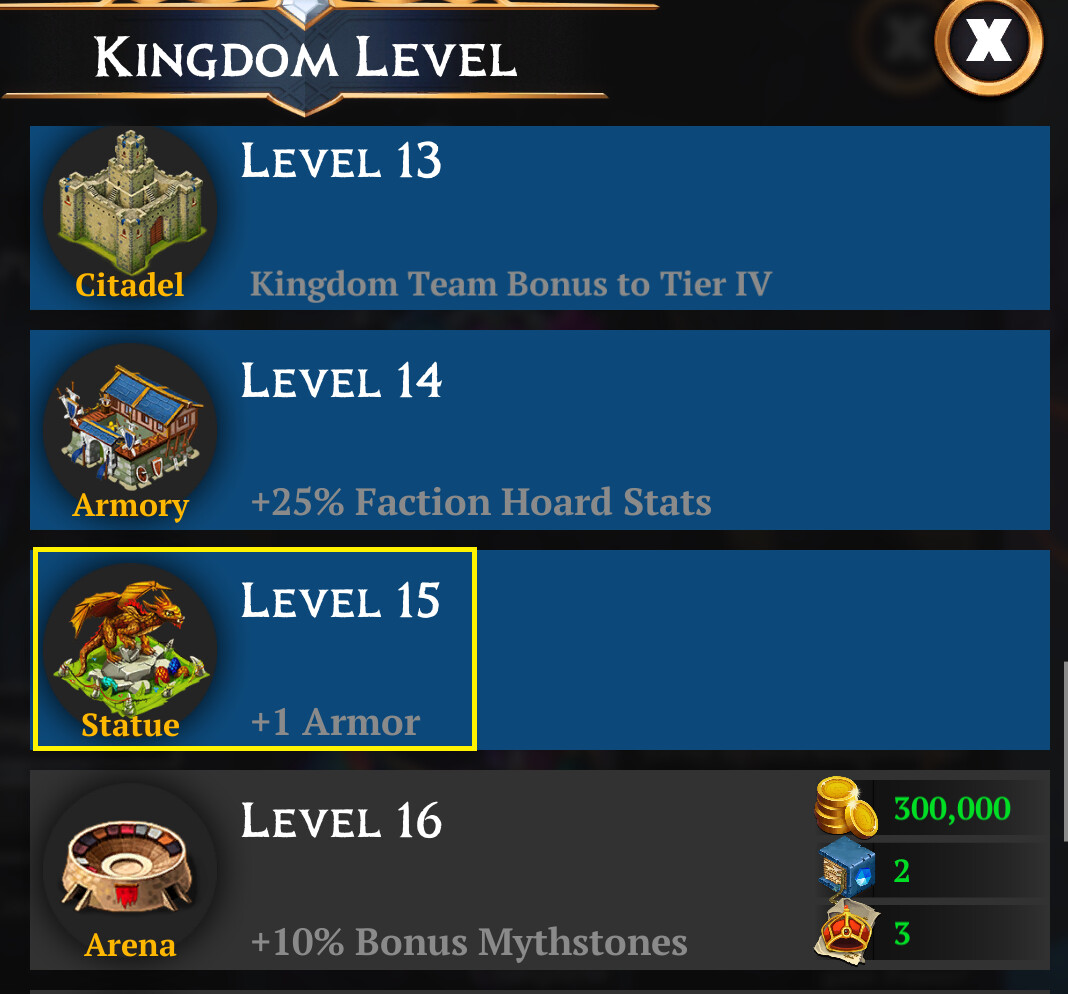Open the Level 16 upgrade row
This screenshot has width=1068, height=994.
point(539,870)
